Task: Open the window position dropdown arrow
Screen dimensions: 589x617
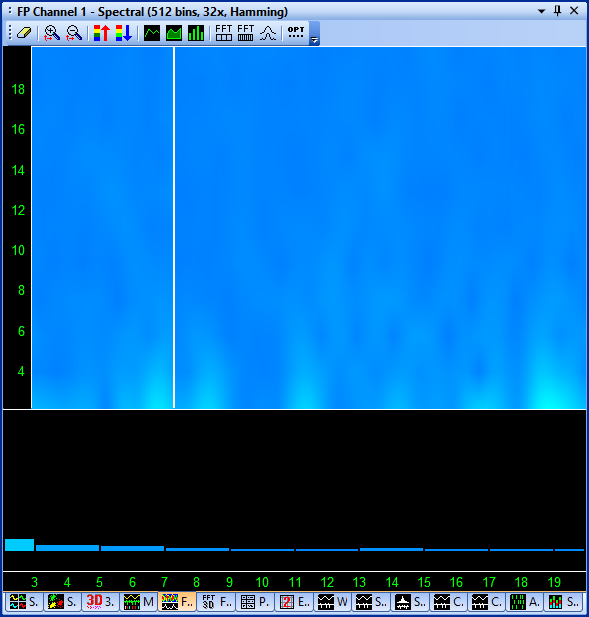Action: point(542,11)
